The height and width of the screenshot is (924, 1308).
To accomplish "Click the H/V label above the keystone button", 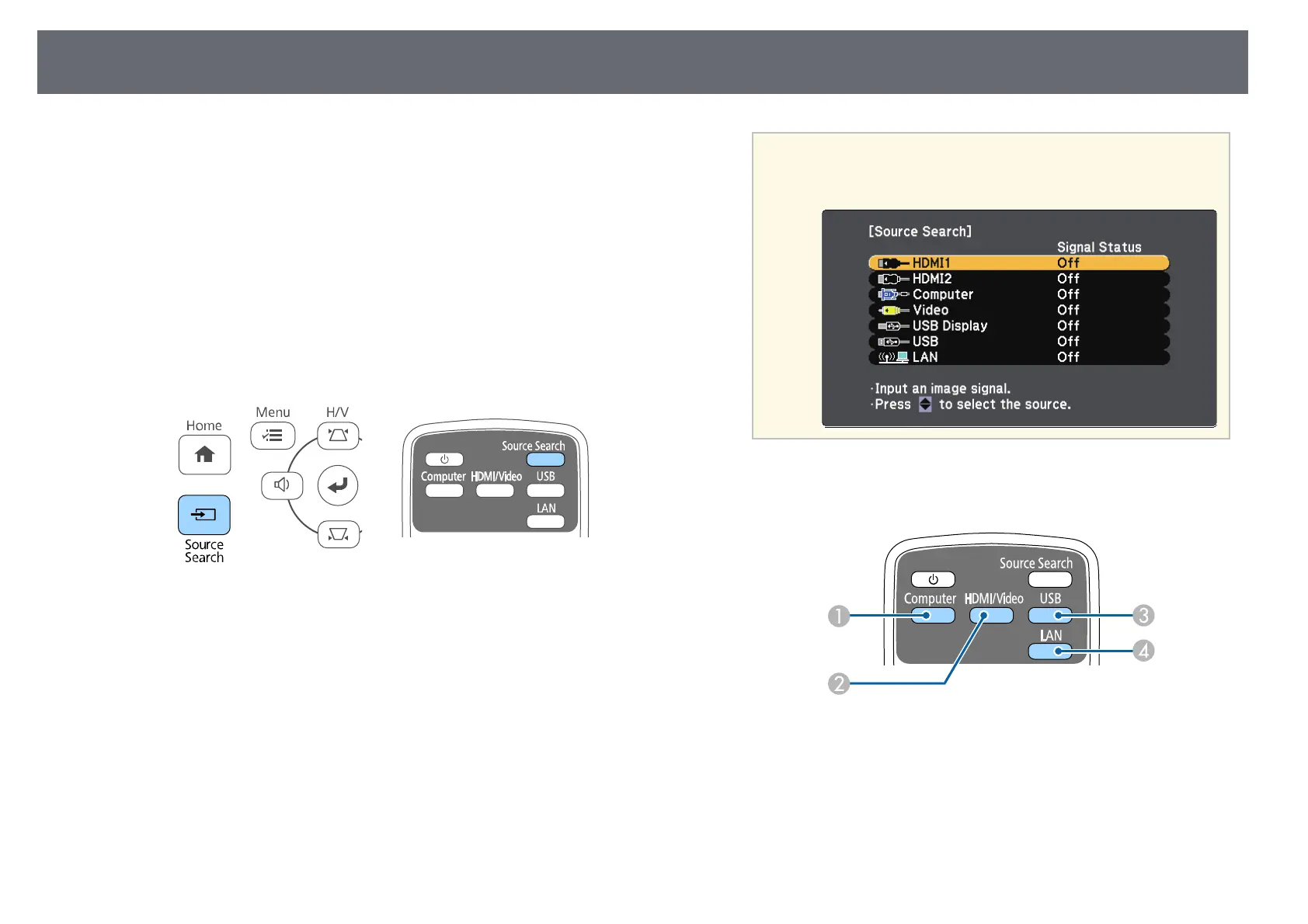I will [x=337, y=412].
